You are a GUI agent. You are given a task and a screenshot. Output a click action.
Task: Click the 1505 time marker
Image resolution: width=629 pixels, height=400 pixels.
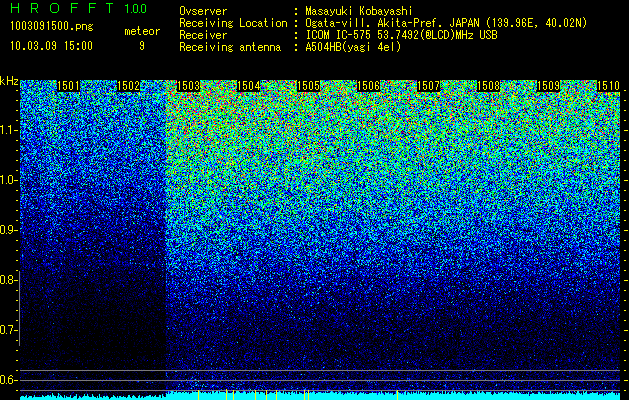pos(308,86)
